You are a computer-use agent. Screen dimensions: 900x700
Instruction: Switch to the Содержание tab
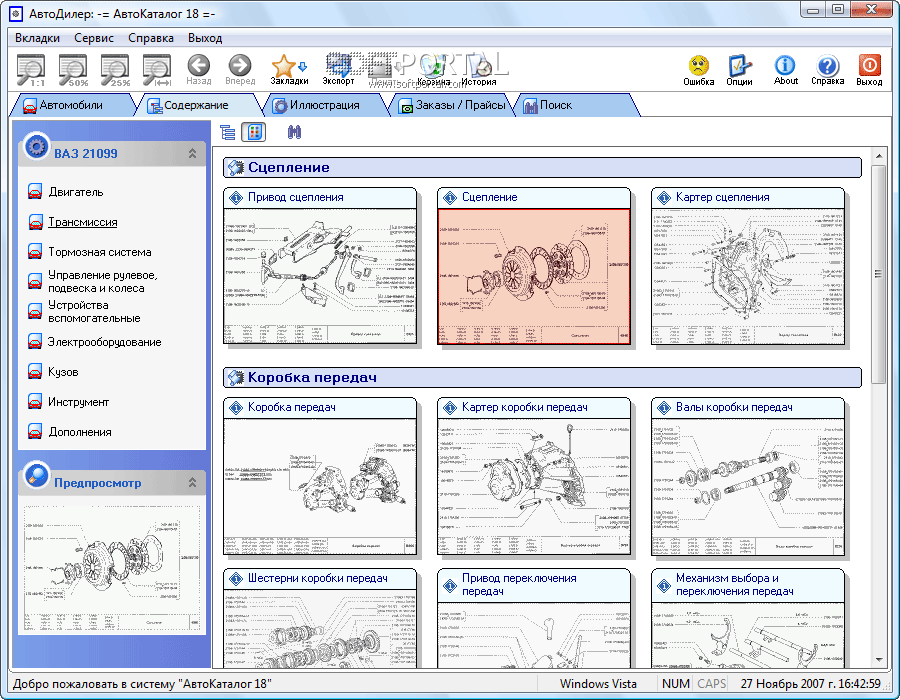(x=196, y=105)
